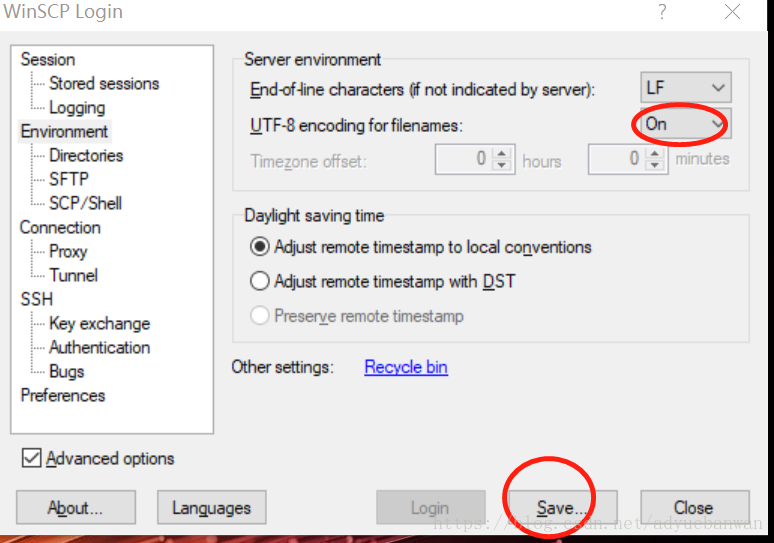Select the Preferences tree node
The width and height of the screenshot is (774, 543).
pyautogui.click(x=63, y=395)
